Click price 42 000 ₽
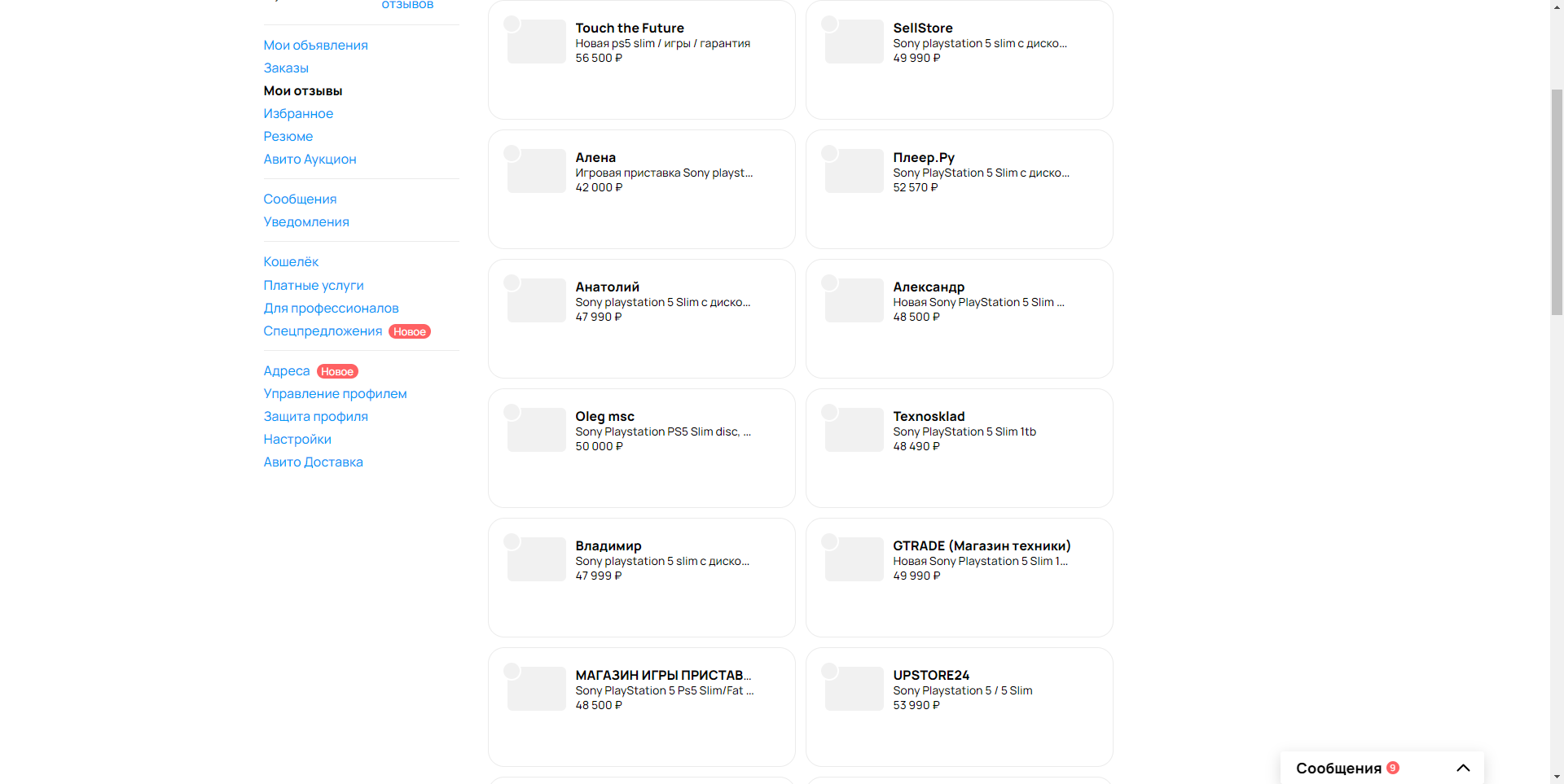Image resolution: width=1564 pixels, height=784 pixels. coord(599,187)
